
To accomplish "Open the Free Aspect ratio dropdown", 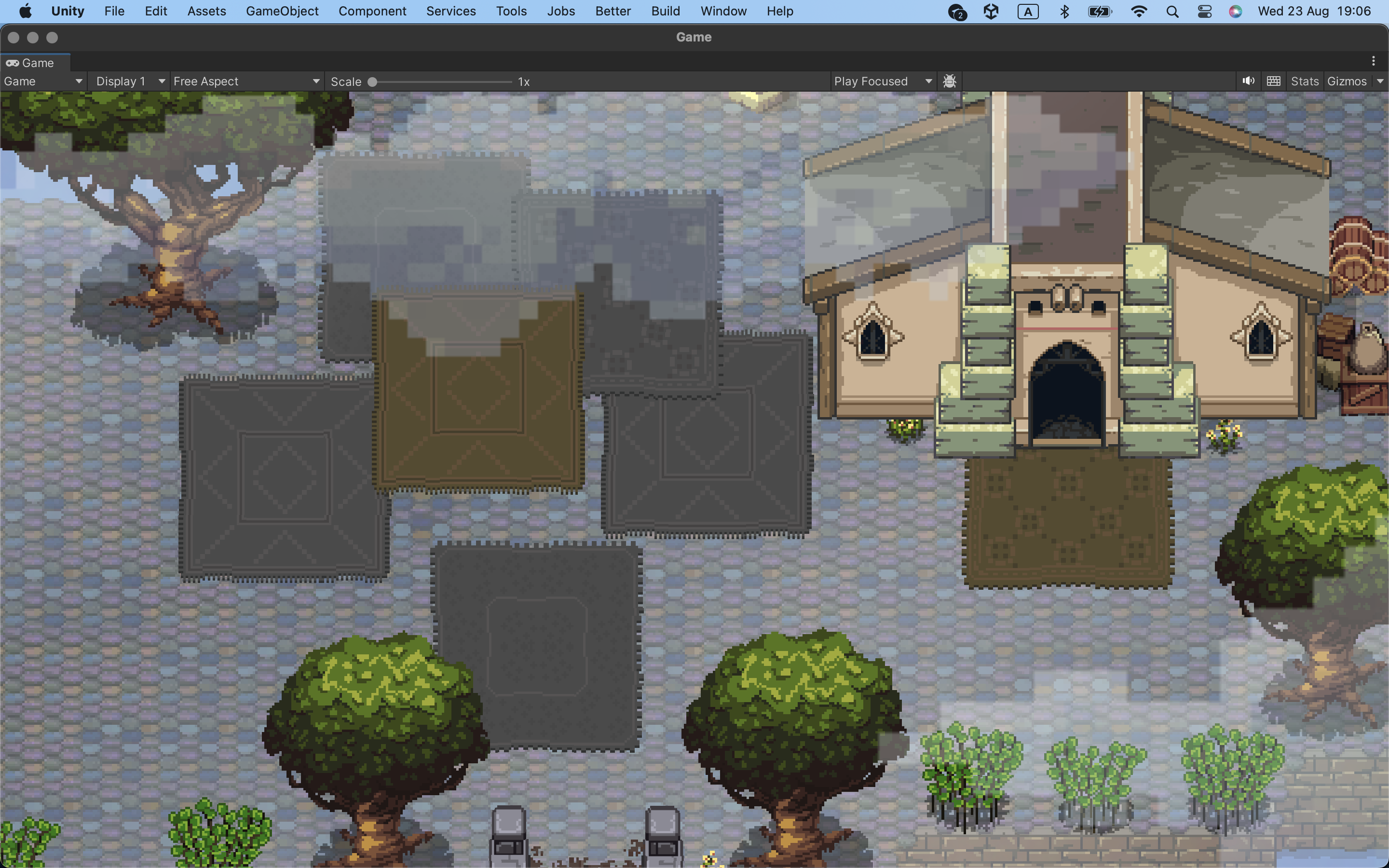I will point(246,81).
